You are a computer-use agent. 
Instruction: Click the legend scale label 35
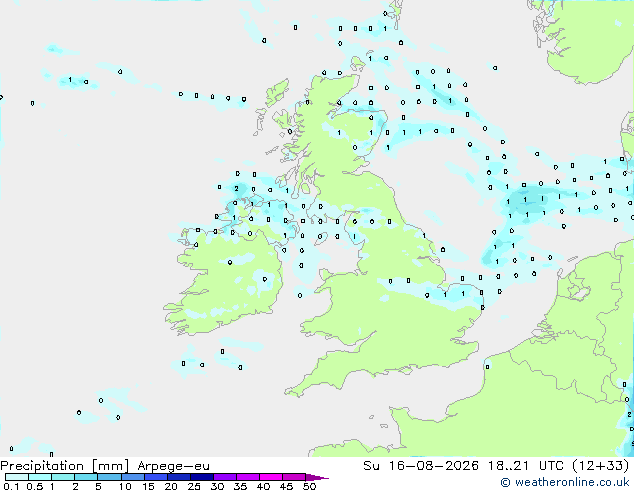point(240,486)
